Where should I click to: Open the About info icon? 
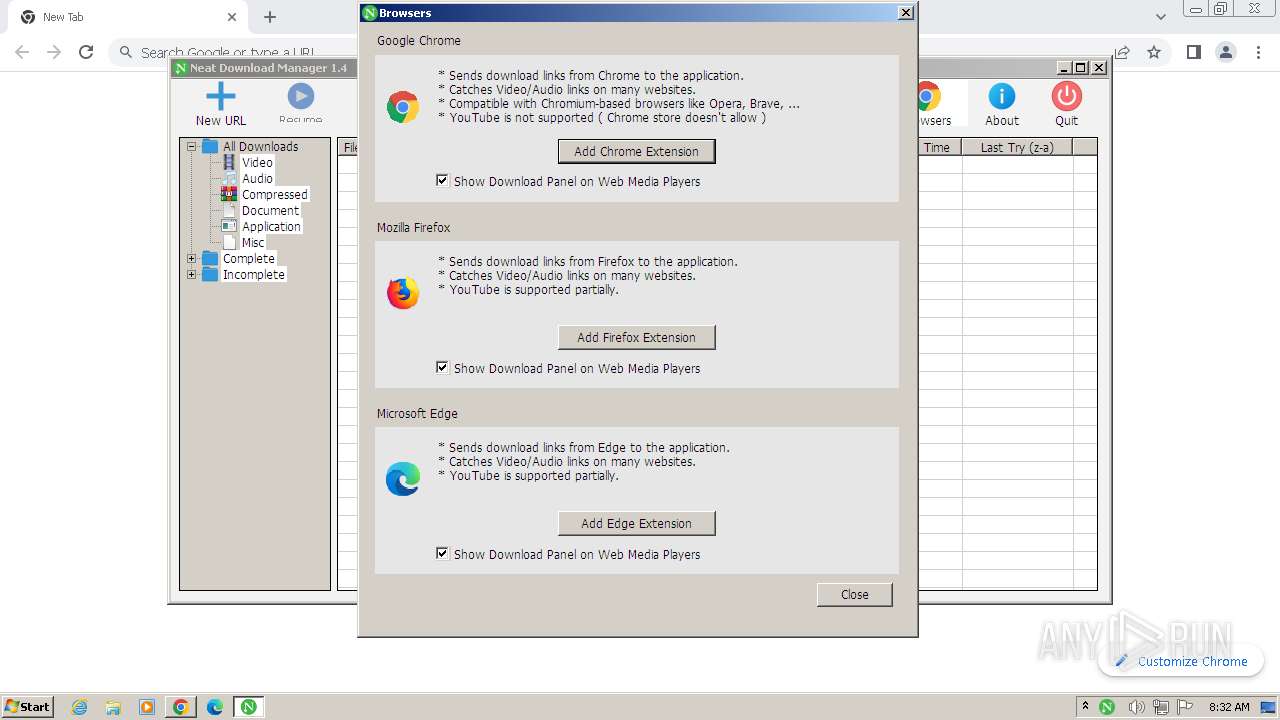[1001, 96]
